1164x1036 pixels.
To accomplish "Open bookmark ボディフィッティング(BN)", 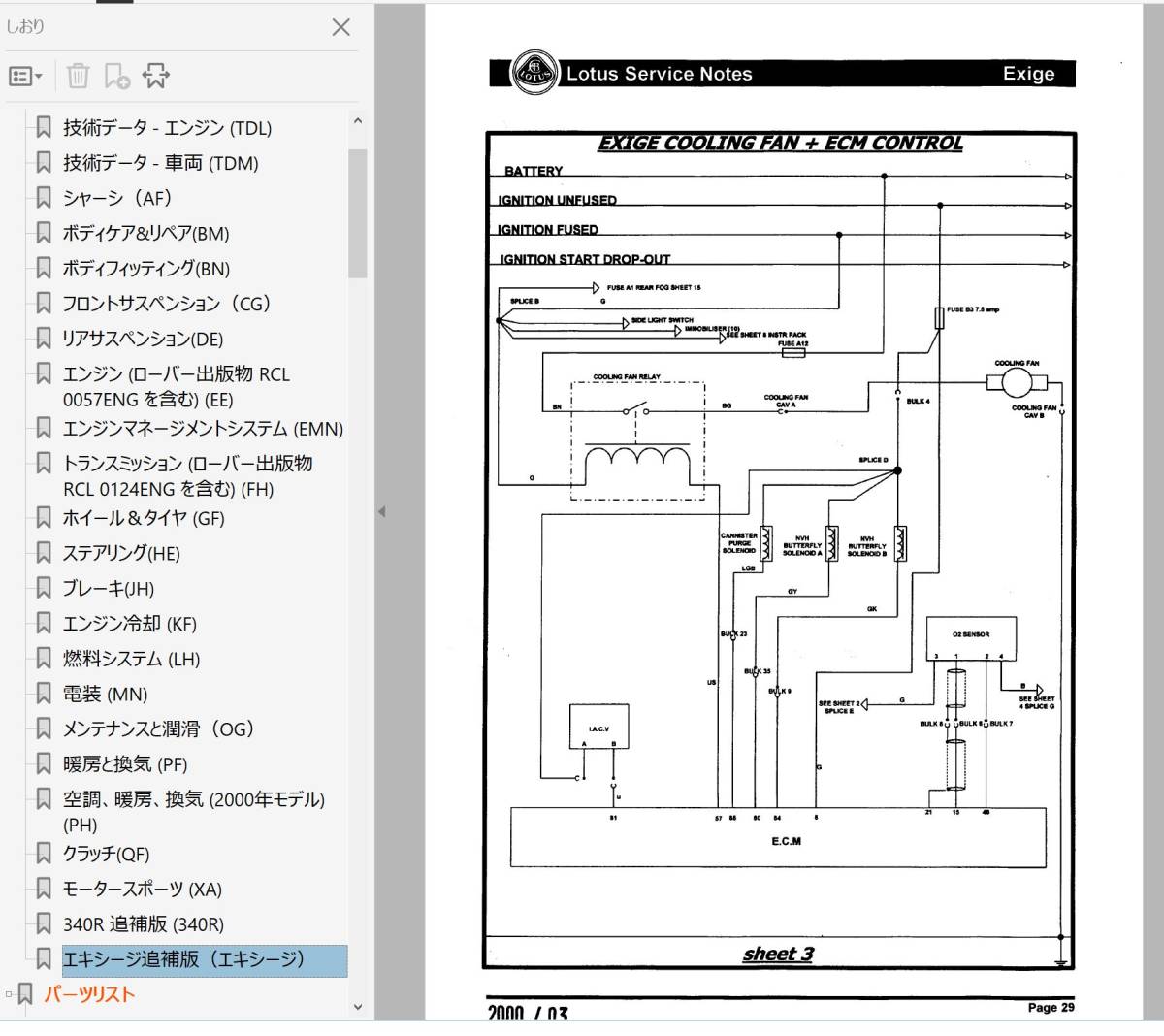I will coord(146,269).
